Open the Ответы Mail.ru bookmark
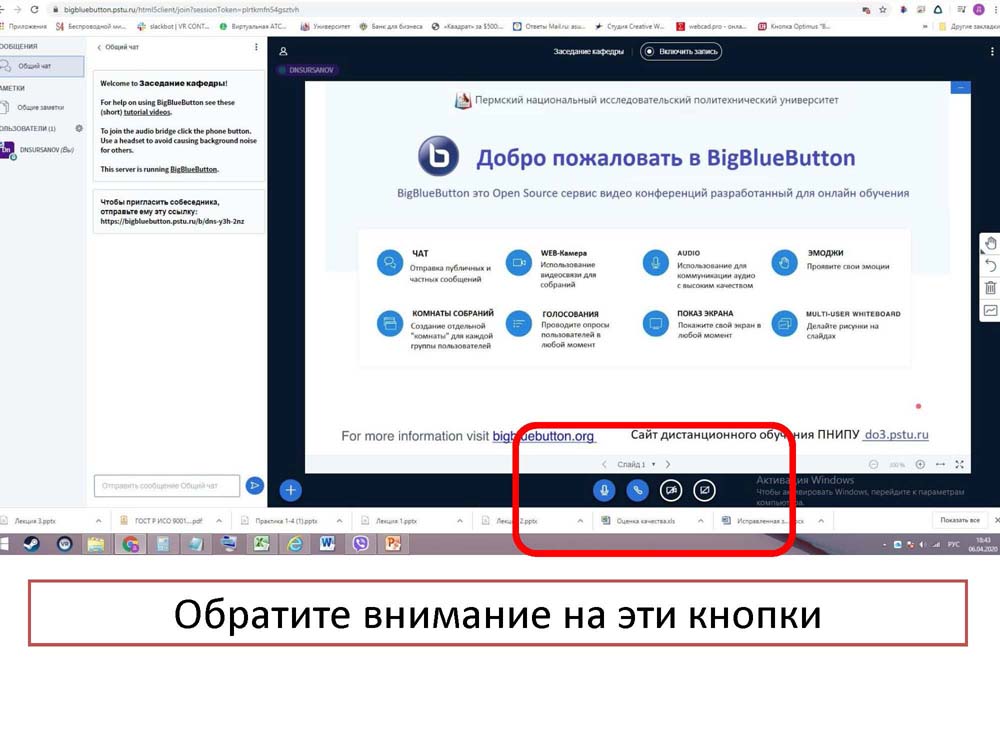 click(x=548, y=27)
